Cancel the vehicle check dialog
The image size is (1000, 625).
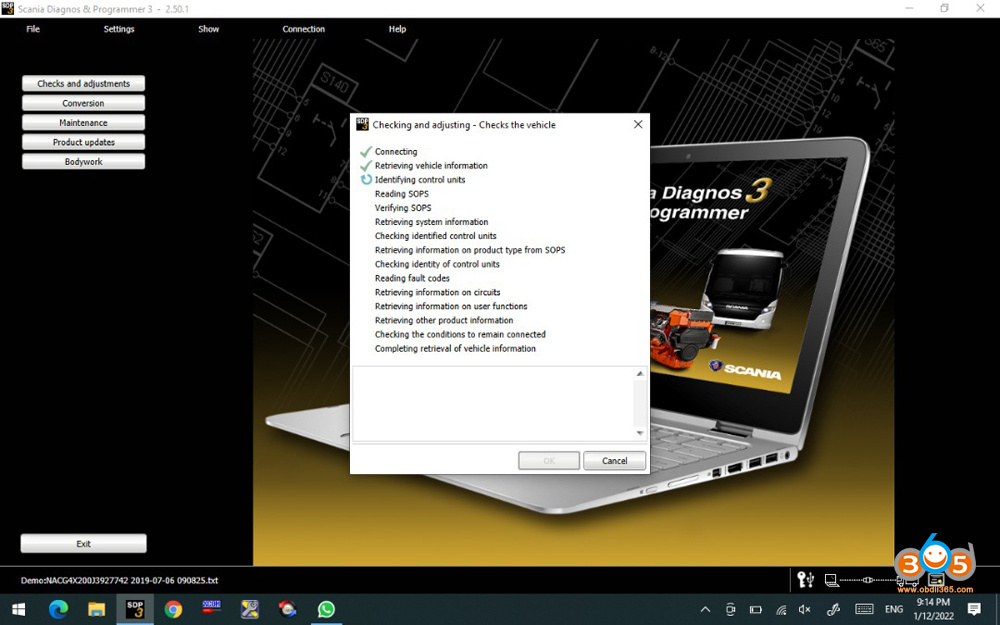pyautogui.click(x=614, y=461)
